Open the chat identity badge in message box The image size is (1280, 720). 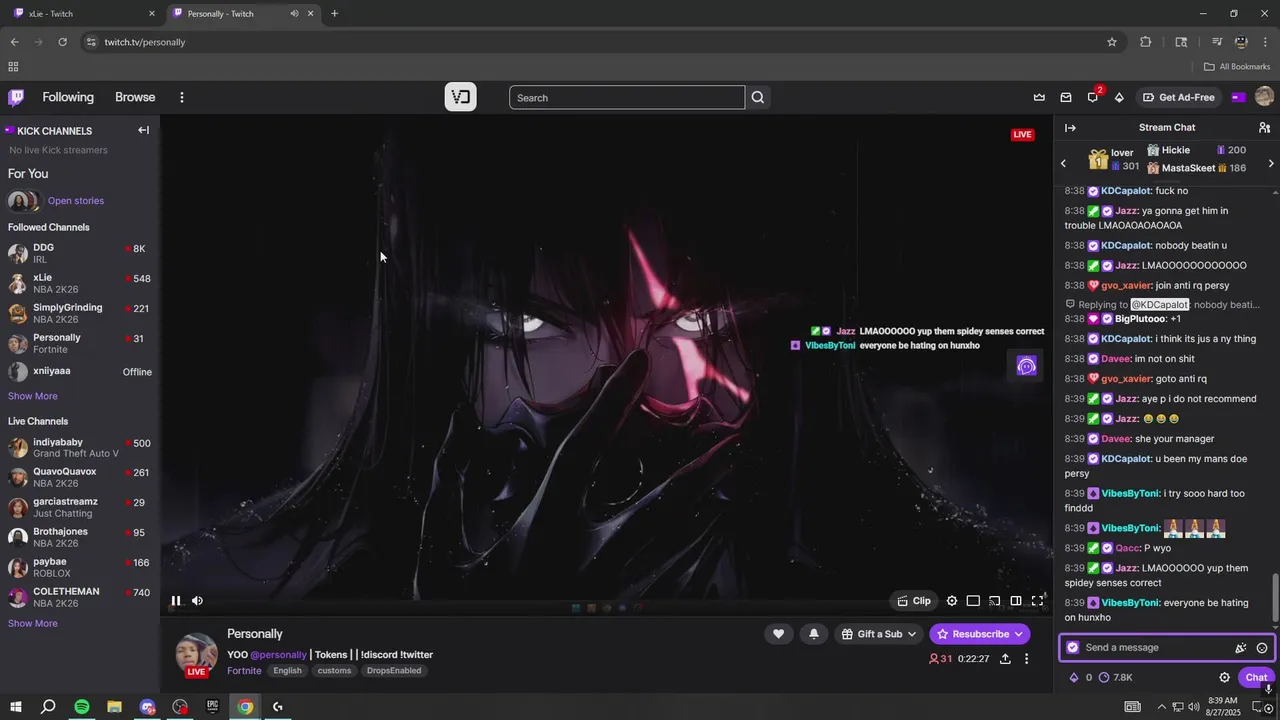coord(1073,648)
